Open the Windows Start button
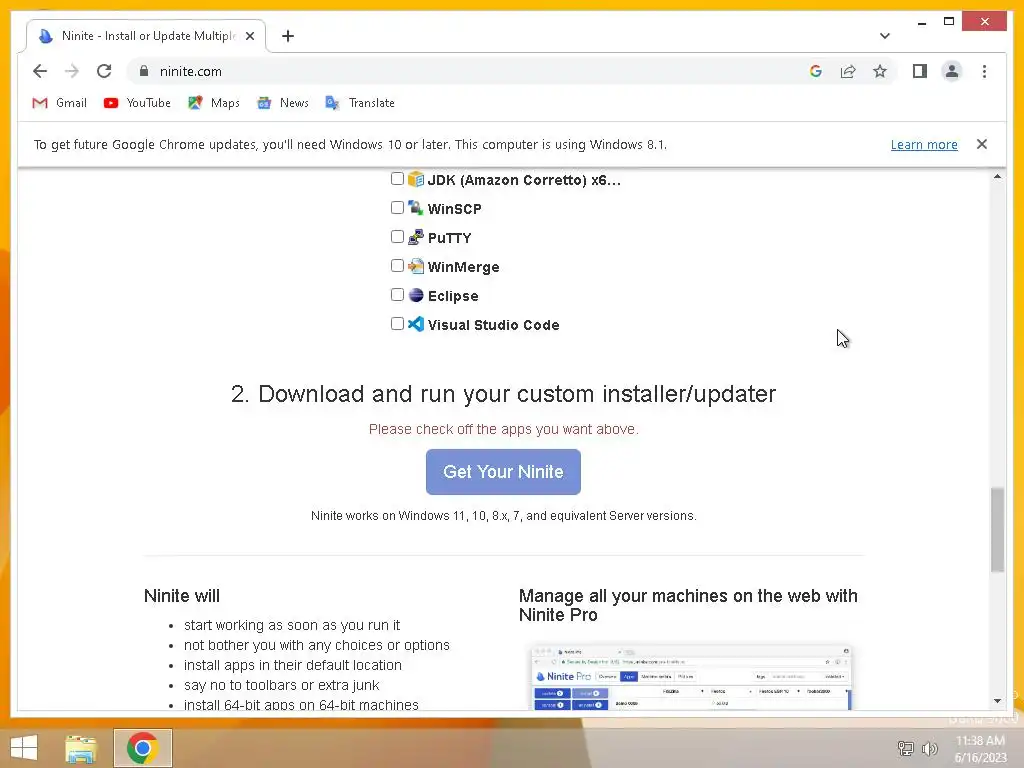 (24, 748)
